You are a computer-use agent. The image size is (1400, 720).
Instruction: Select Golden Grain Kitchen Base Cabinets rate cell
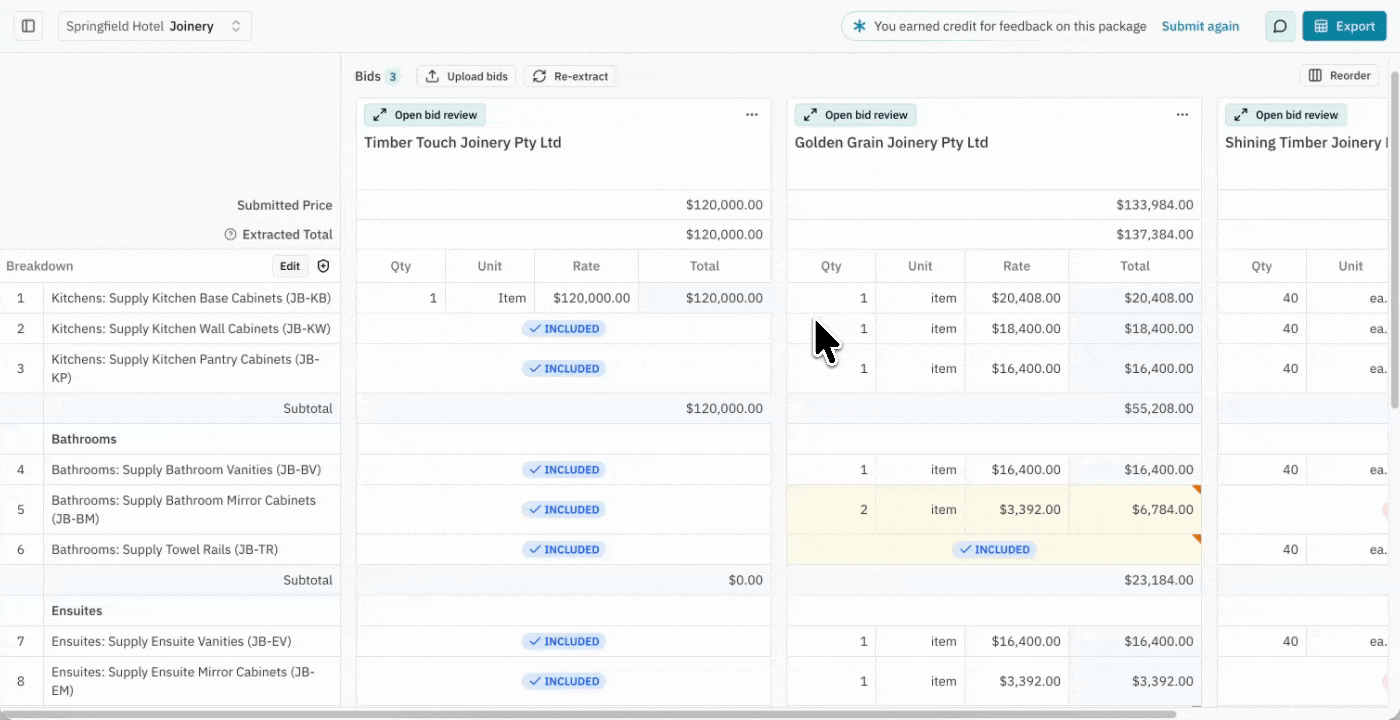pos(1016,298)
